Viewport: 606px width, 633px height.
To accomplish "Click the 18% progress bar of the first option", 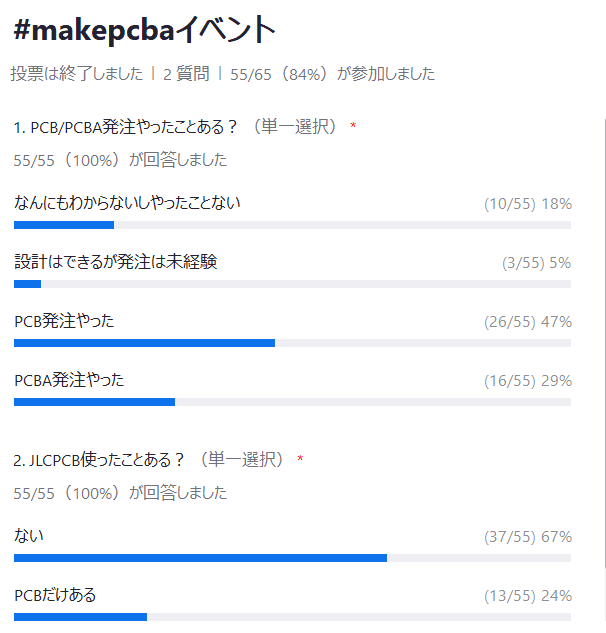I will pyautogui.click(x=292, y=225).
